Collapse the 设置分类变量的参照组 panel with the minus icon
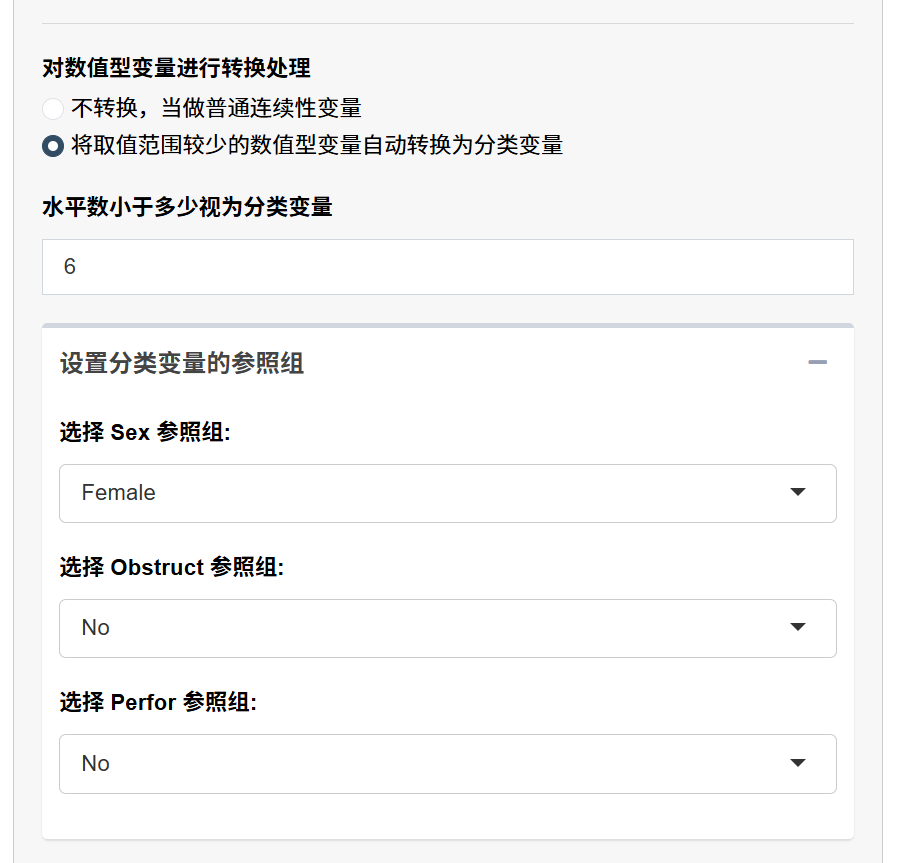 [x=817, y=362]
